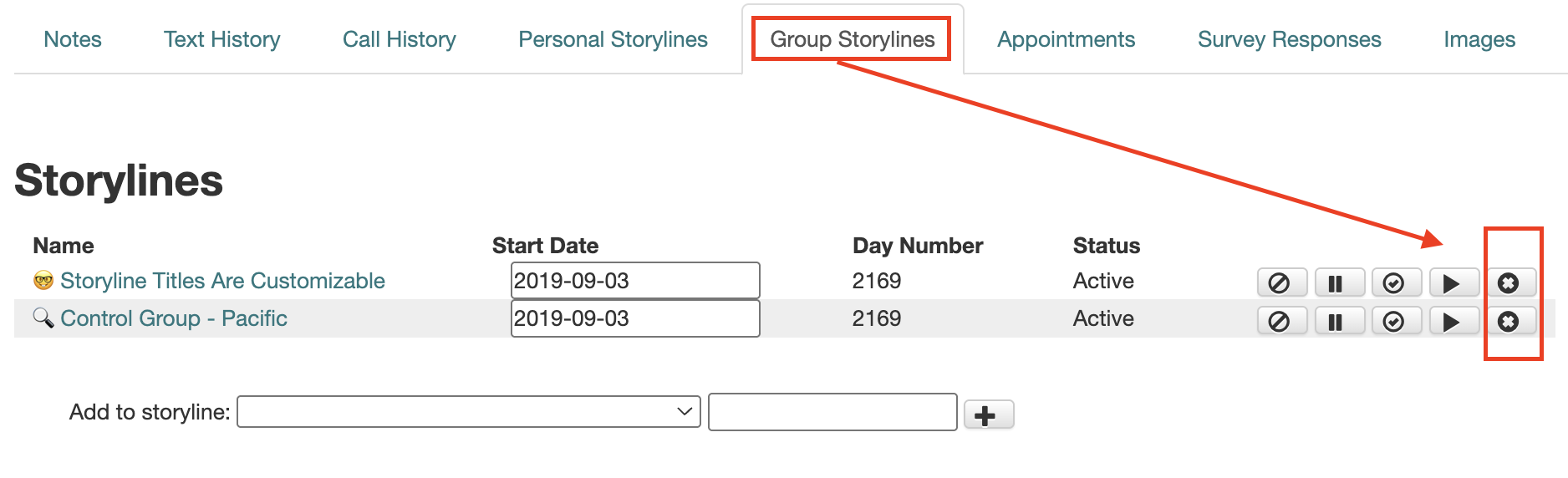Open Storyline Titles Are Customizable link

pyautogui.click(x=222, y=281)
